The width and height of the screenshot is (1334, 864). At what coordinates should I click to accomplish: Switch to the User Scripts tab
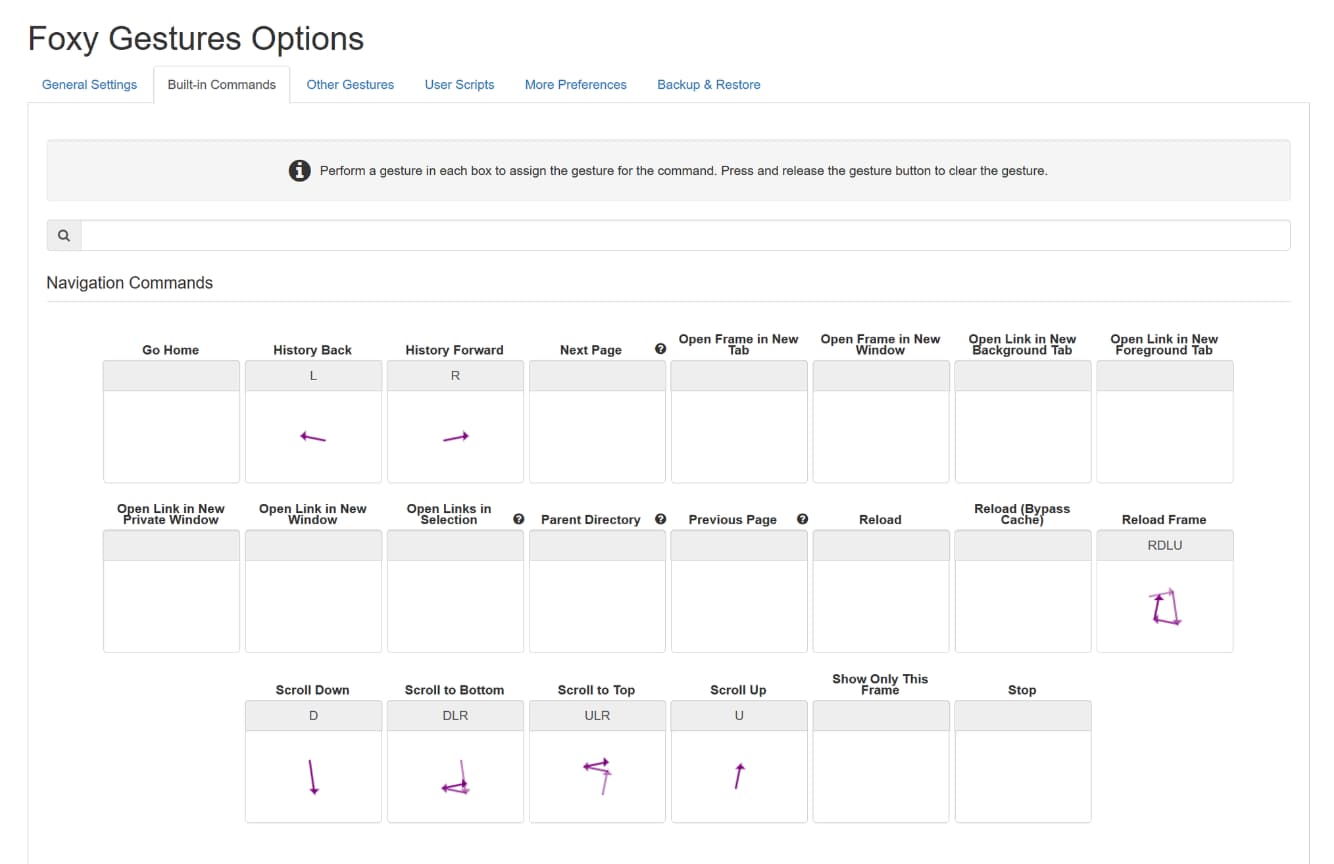tap(459, 85)
